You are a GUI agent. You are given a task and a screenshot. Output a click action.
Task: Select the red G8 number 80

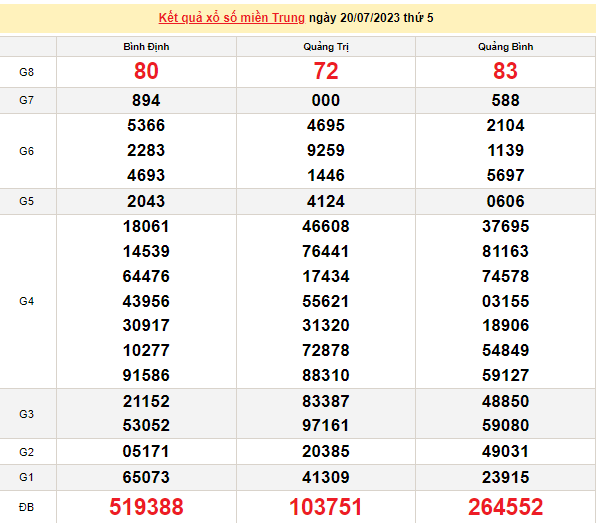146,71
